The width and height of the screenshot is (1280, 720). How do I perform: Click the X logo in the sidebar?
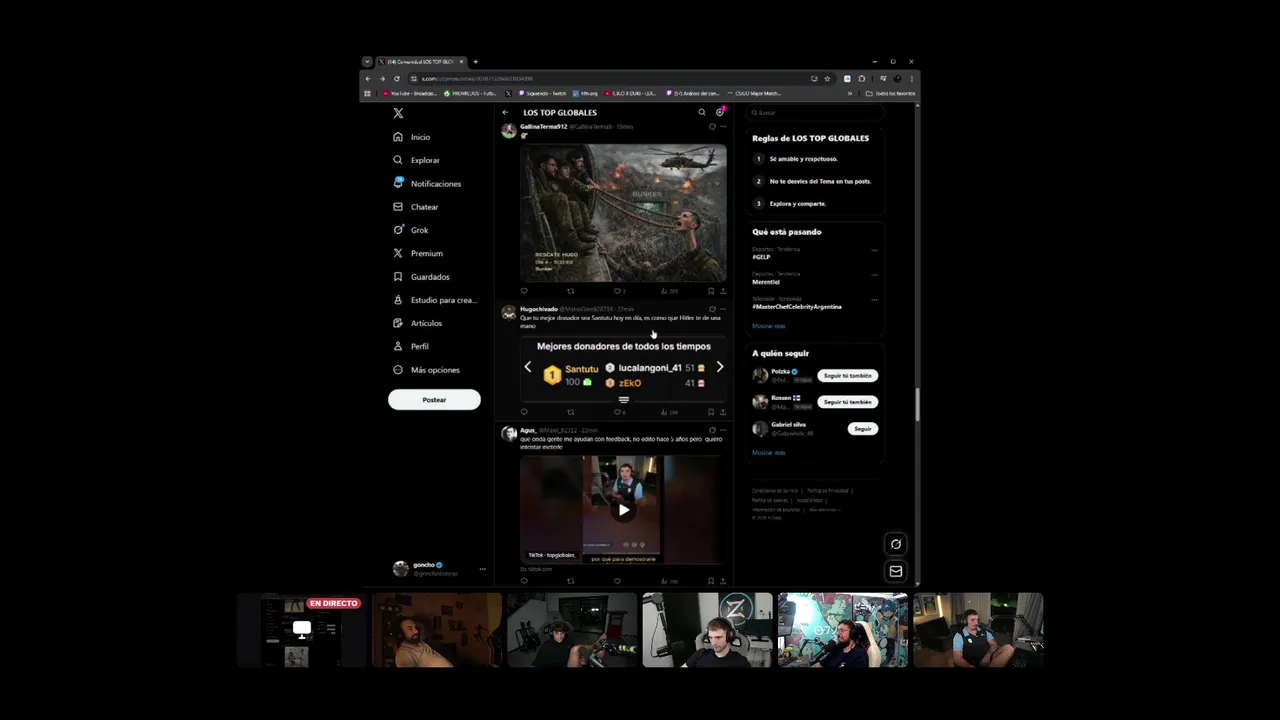(x=398, y=114)
